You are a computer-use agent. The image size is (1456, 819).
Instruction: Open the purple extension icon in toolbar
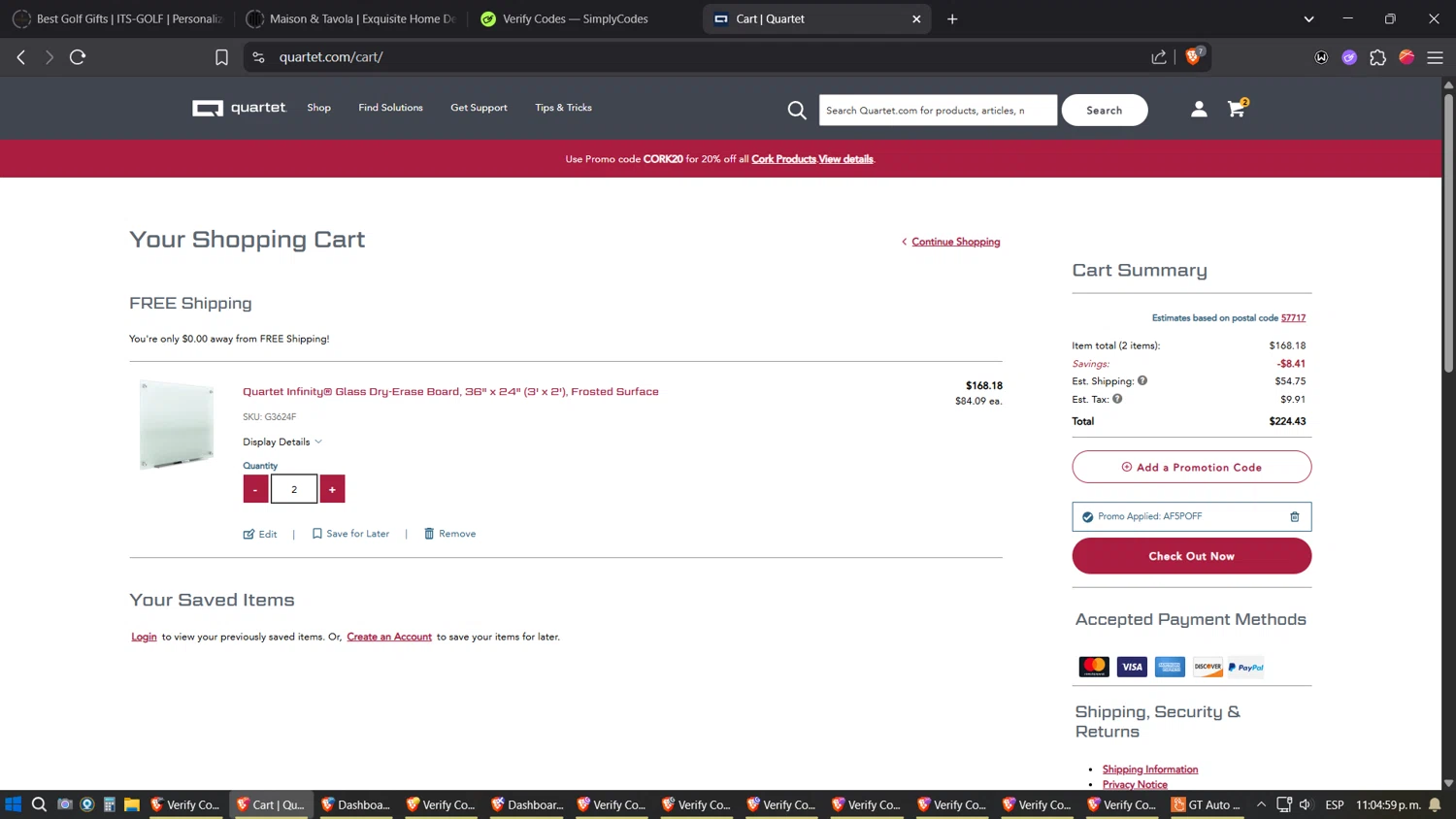(x=1349, y=57)
